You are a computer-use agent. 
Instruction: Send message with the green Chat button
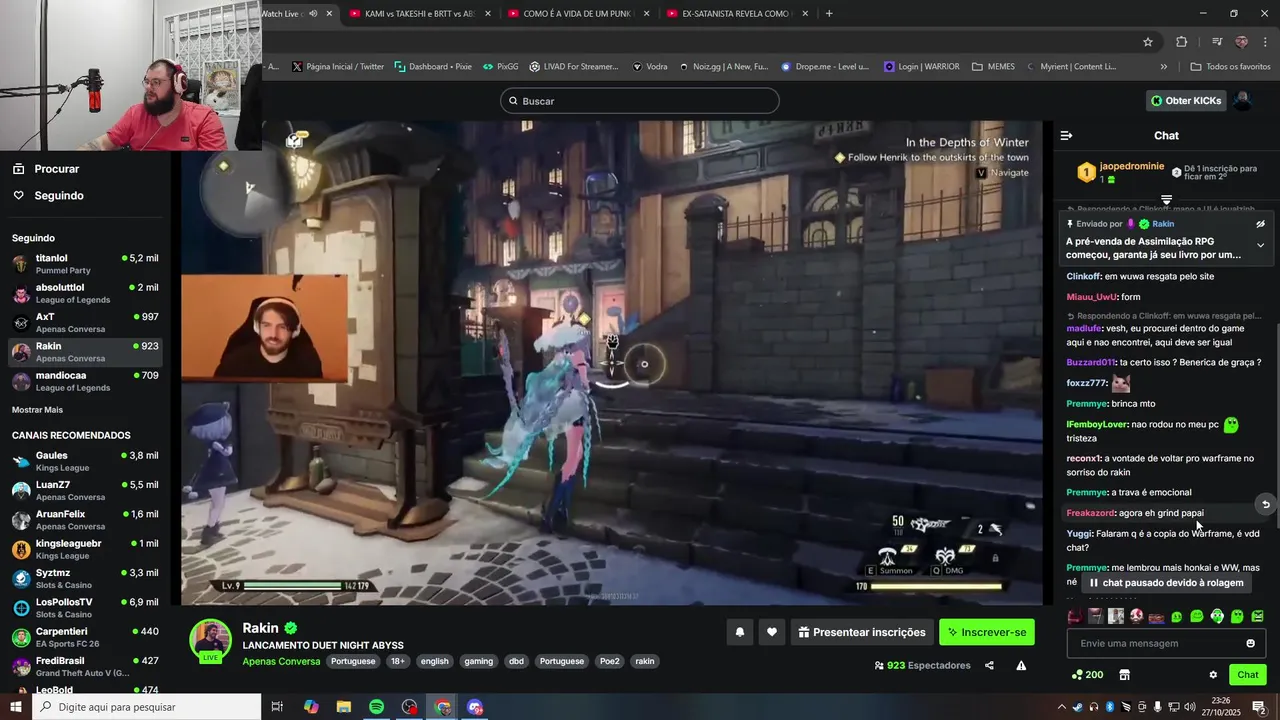[x=1247, y=675]
